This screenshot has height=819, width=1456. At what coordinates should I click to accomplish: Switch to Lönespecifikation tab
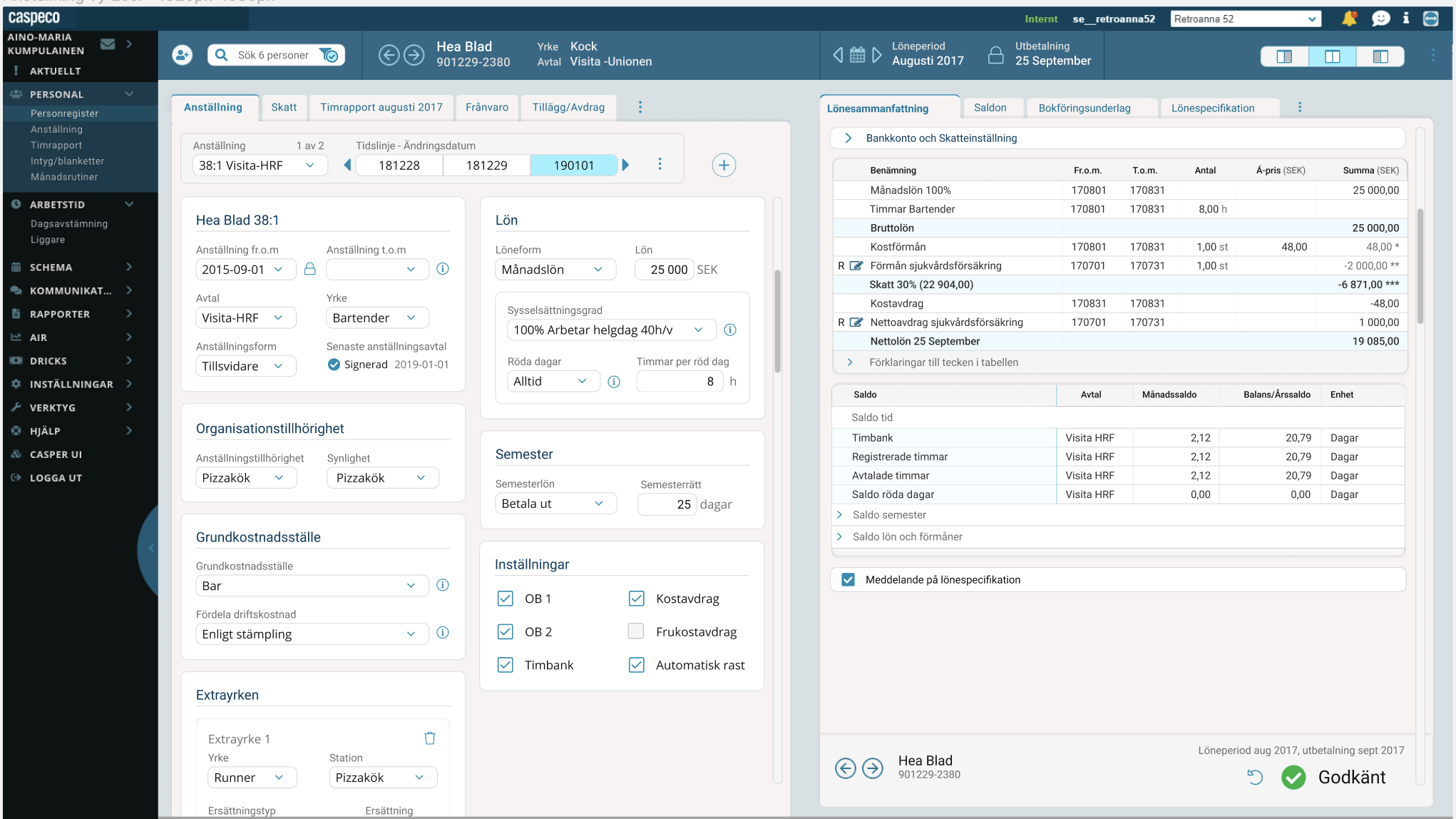pos(1213,108)
